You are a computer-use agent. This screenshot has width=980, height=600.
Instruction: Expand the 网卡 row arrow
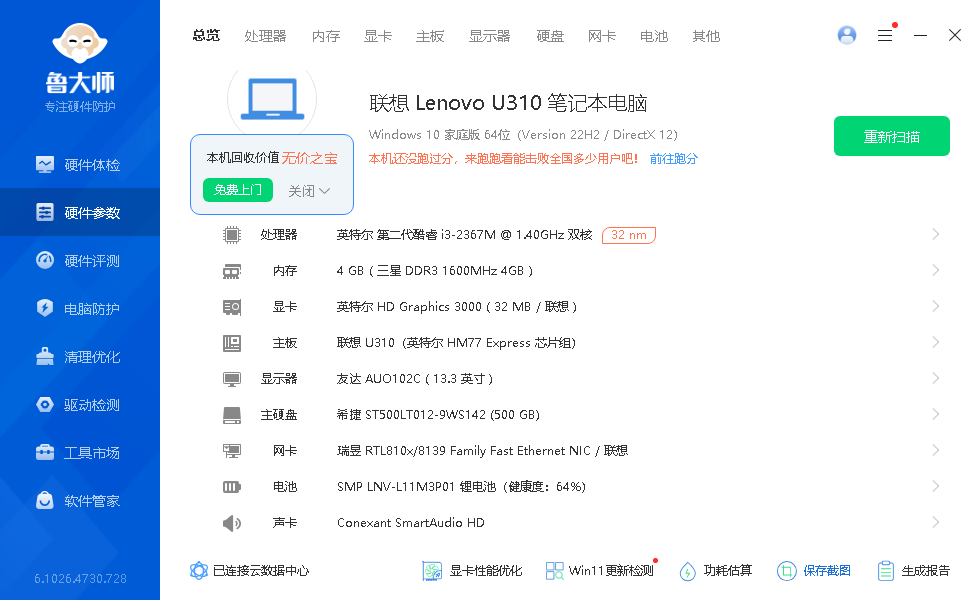click(x=936, y=450)
